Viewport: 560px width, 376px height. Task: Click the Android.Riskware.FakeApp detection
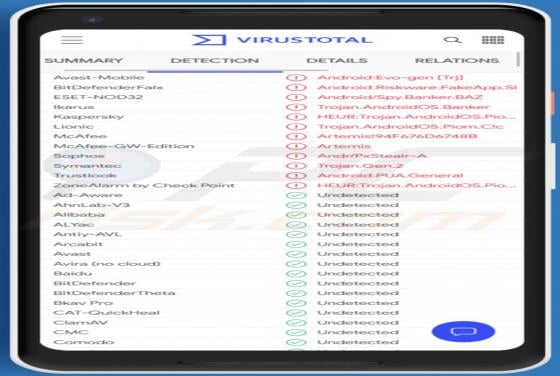(417, 87)
